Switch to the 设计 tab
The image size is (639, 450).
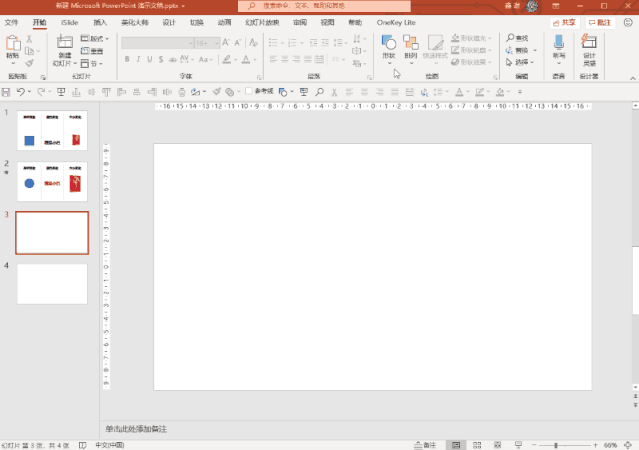[169, 21]
